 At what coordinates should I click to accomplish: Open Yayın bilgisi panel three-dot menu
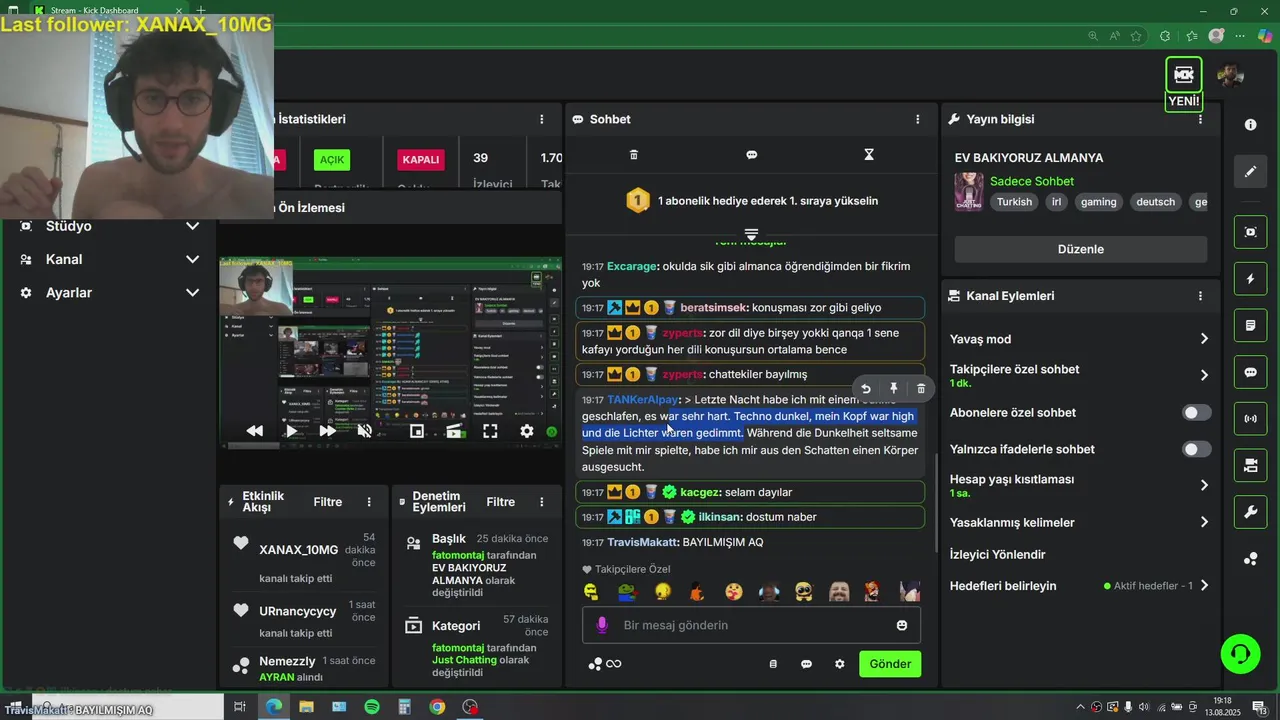[1201, 119]
